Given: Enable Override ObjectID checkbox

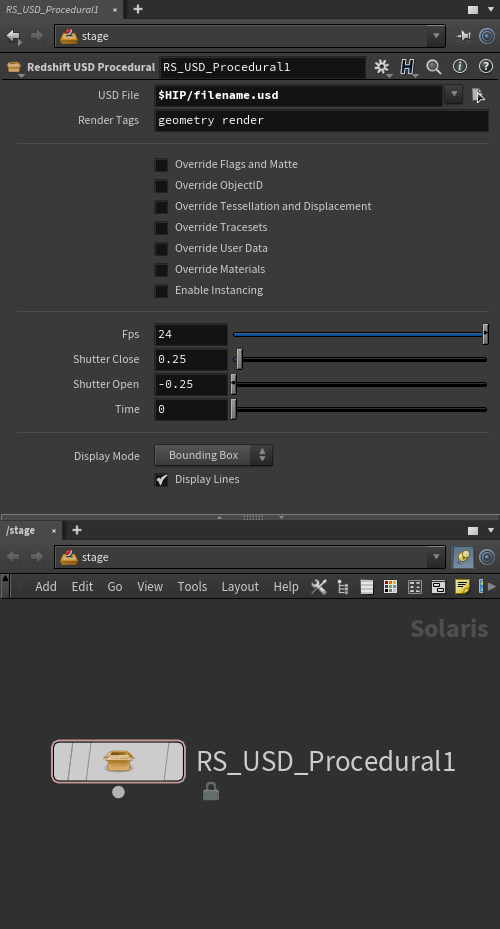Looking at the screenshot, I should 161,186.
